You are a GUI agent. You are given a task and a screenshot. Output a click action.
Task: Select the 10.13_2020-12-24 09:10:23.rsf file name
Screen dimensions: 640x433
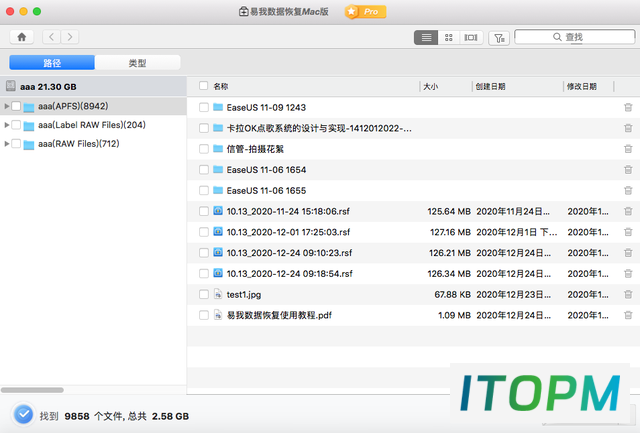[x=289, y=253]
